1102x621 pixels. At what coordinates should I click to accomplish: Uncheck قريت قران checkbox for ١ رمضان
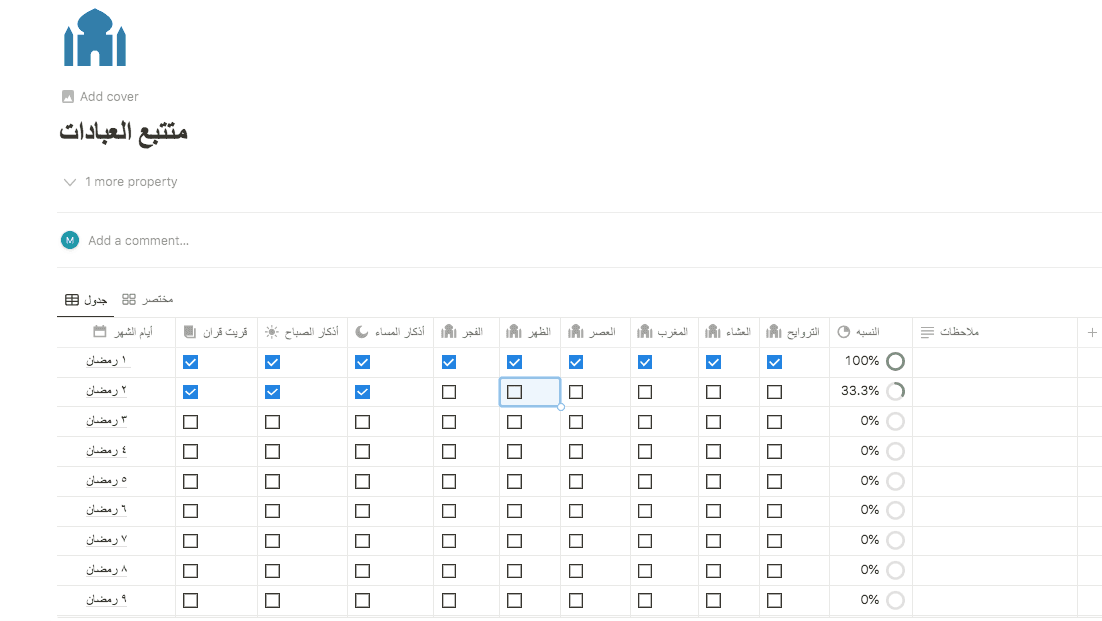pyautogui.click(x=191, y=362)
